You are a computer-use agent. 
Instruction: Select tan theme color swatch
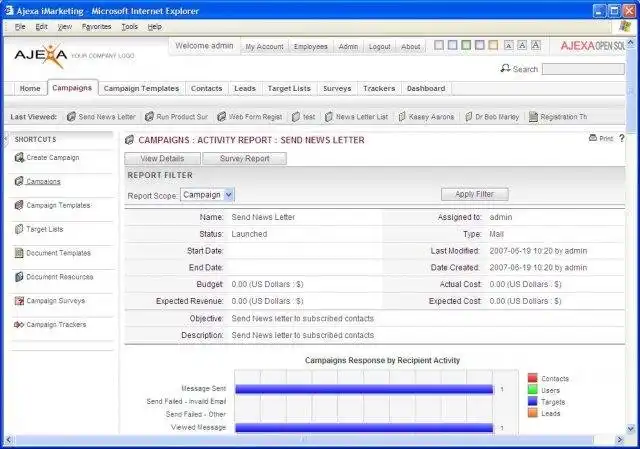[x=493, y=45]
